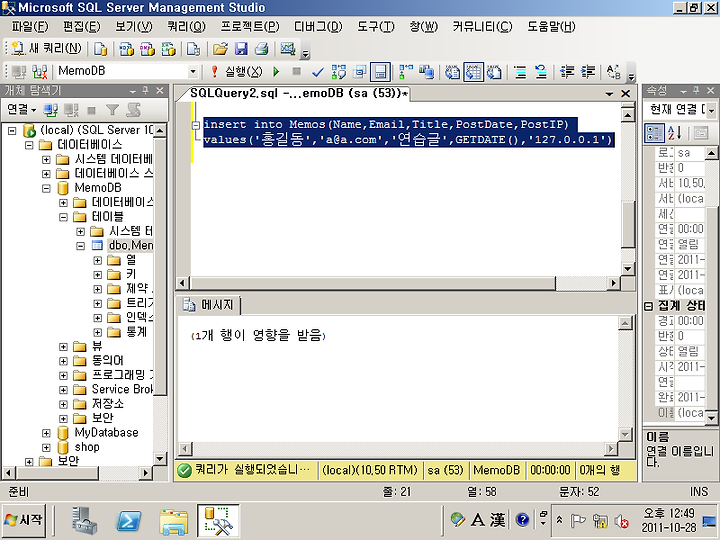The image size is (720, 540).
Task: Click the properties alphabetical sort icon
Action: point(675,133)
